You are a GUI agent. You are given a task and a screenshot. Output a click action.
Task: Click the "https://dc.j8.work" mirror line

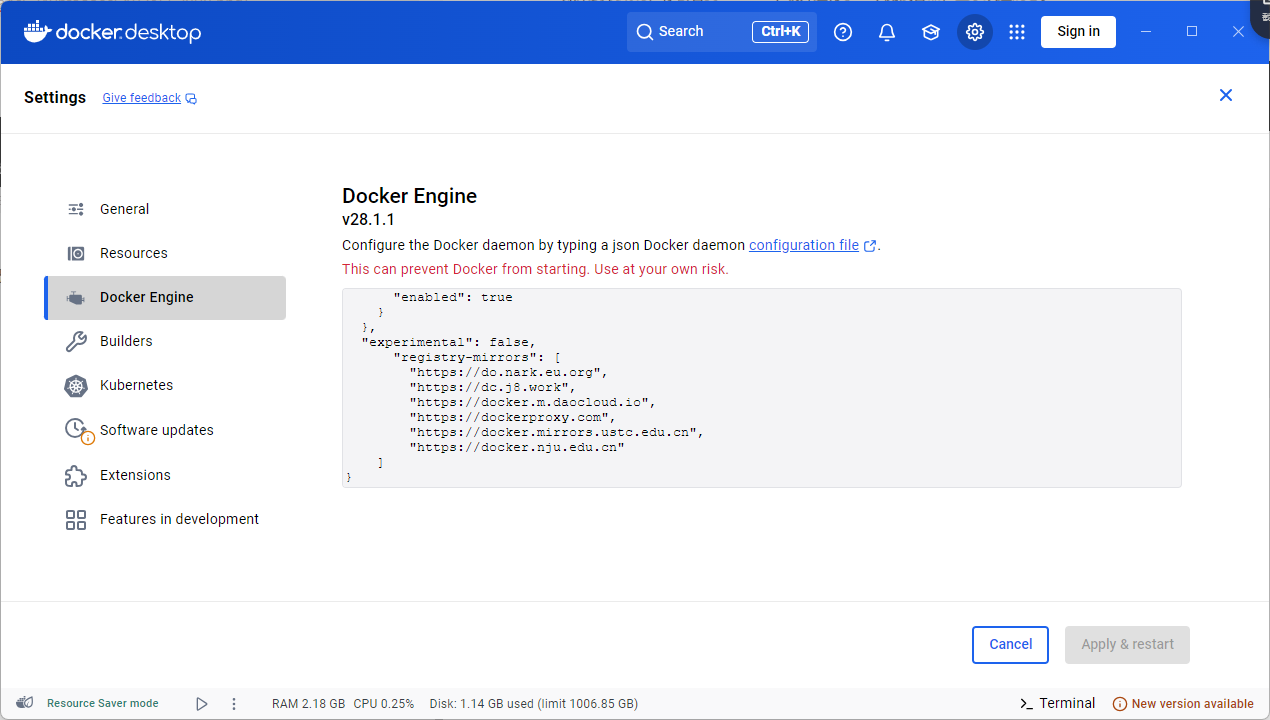(492, 387)
